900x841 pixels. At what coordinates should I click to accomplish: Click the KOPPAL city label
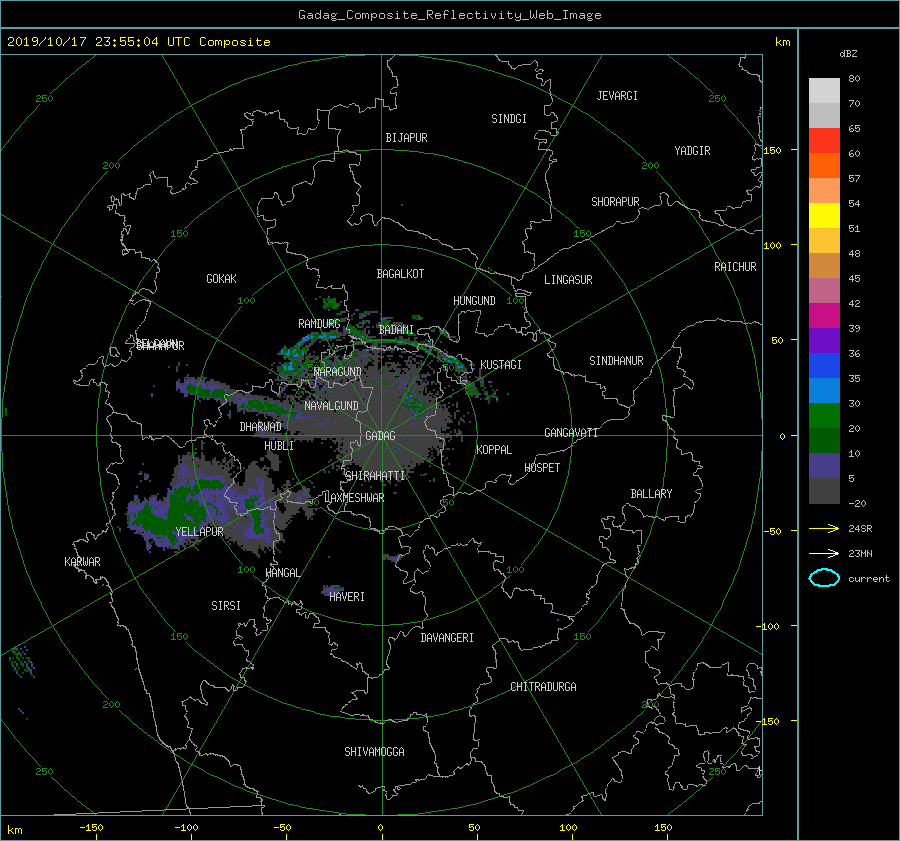[x=494, y=450]
